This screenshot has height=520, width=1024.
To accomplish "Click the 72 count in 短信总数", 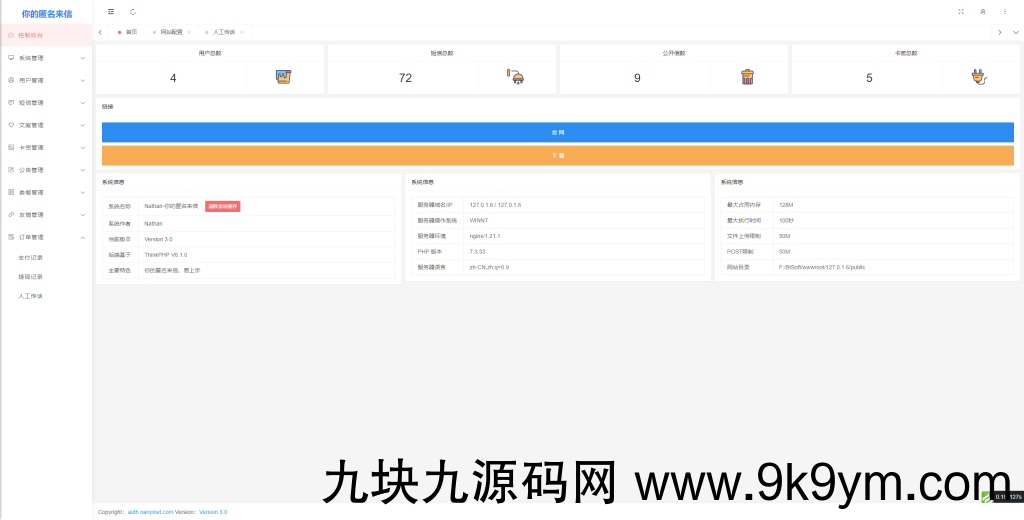I will [x=405, y=78].
